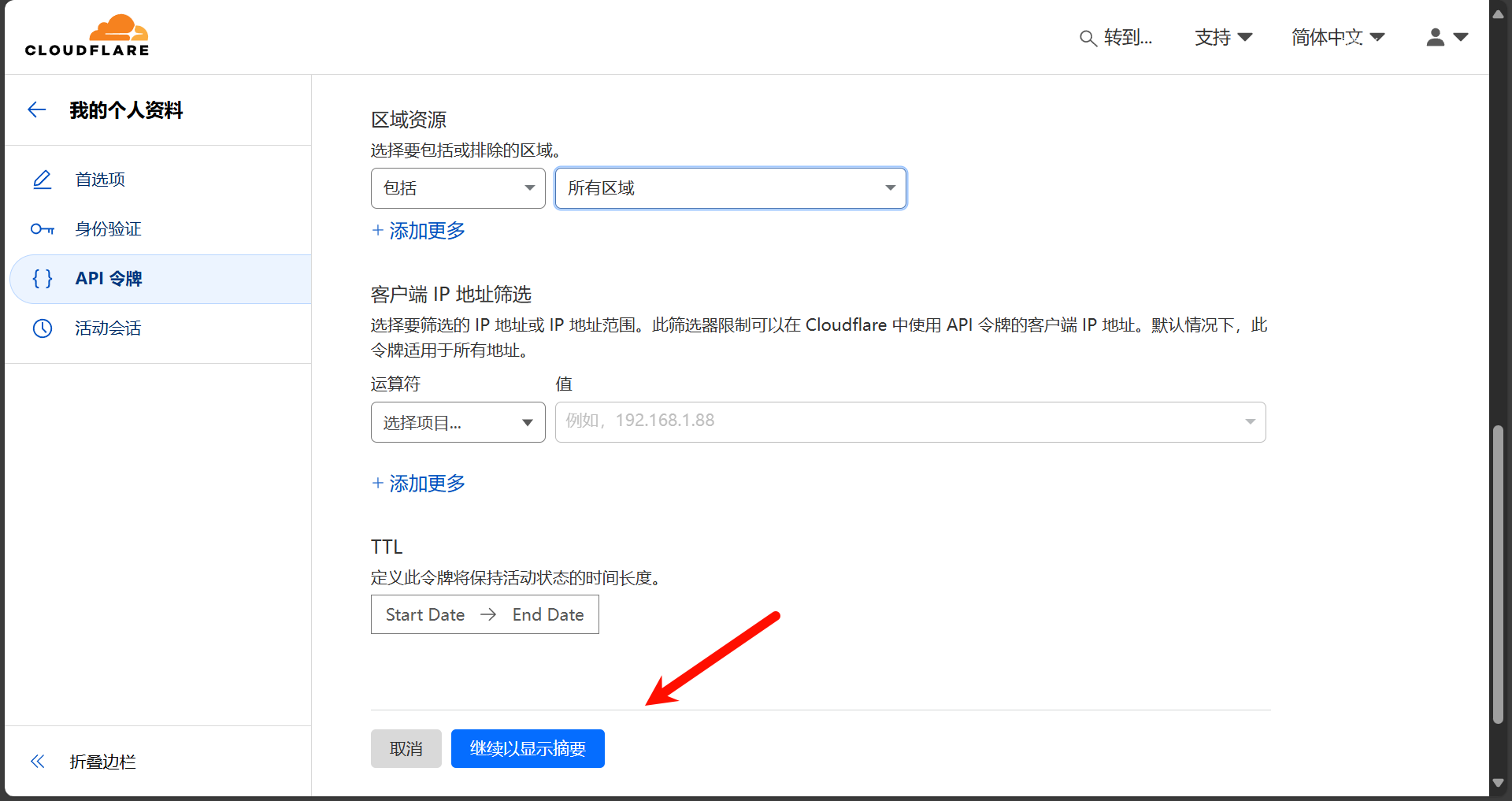Viewport: 1512px width, 801px height.
Task: Open the 支持 dropdown menu
Action: 1223,37
